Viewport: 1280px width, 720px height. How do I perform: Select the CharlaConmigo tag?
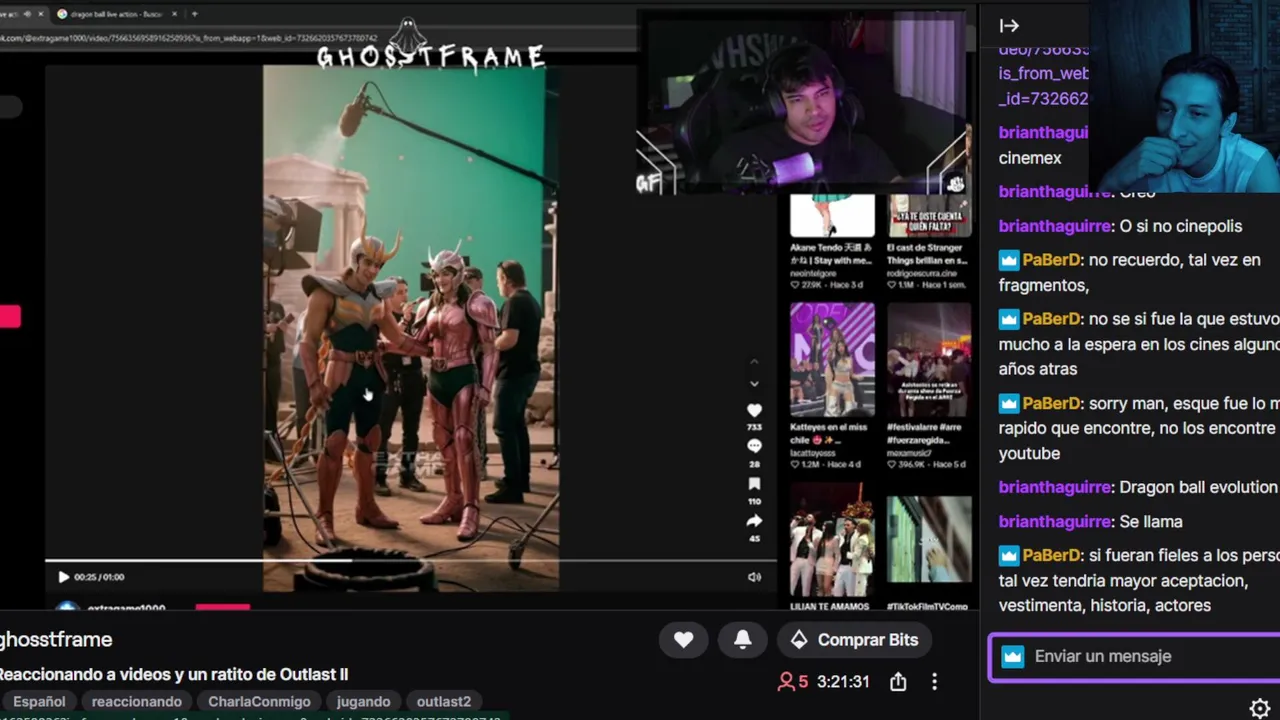pyautogui.click(x=260, y=702)
